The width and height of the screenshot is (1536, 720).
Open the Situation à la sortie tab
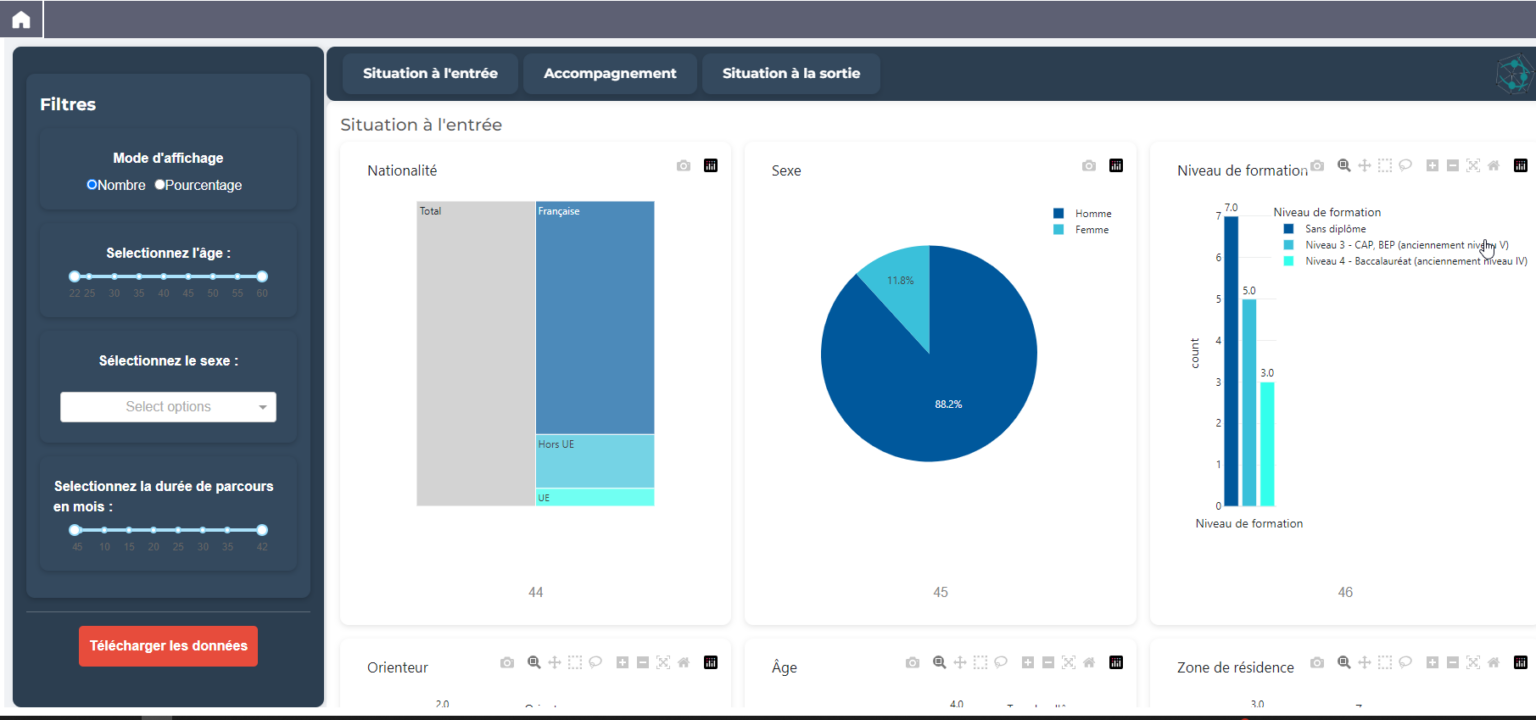791,74
